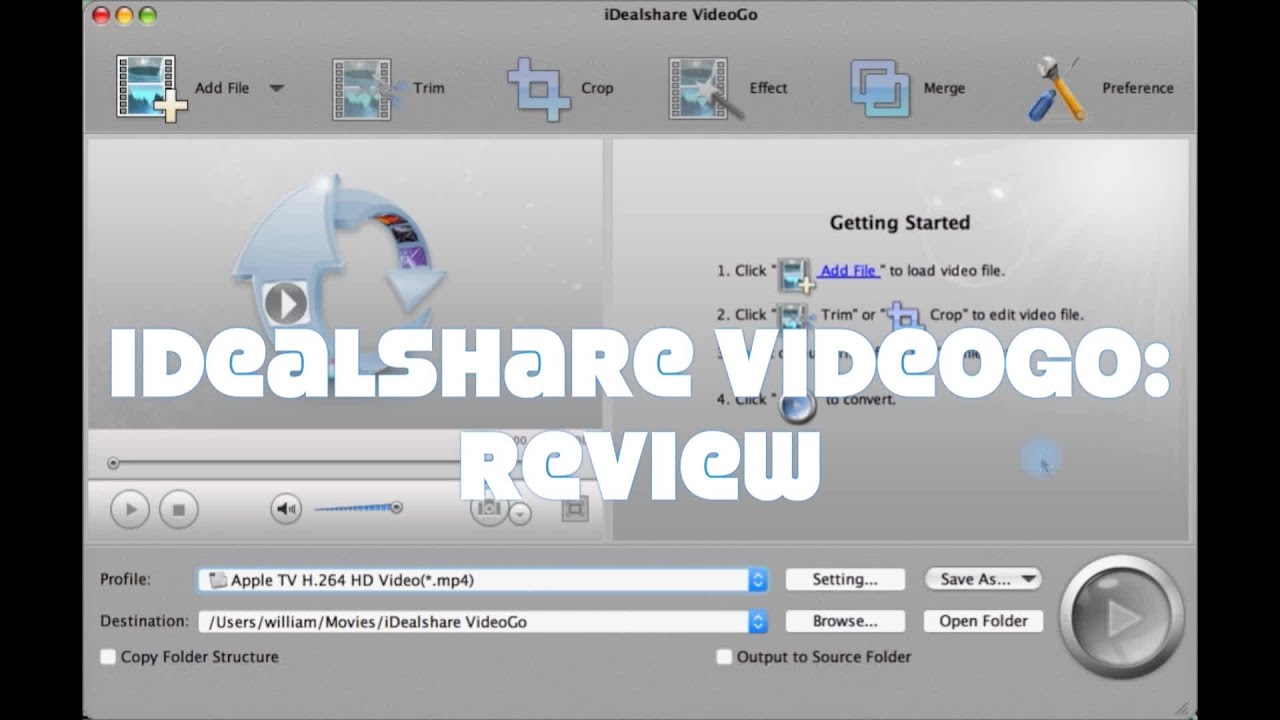The image size is (1280, 720).
Task: Take a snapshot with the camera icon
Action: (489, 508)
